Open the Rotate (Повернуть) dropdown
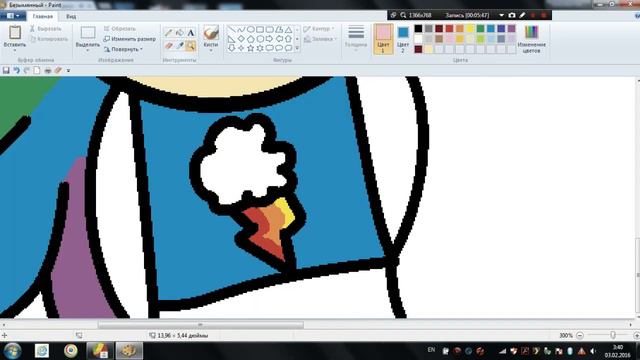The image size is (640, 360). point(123,49)
